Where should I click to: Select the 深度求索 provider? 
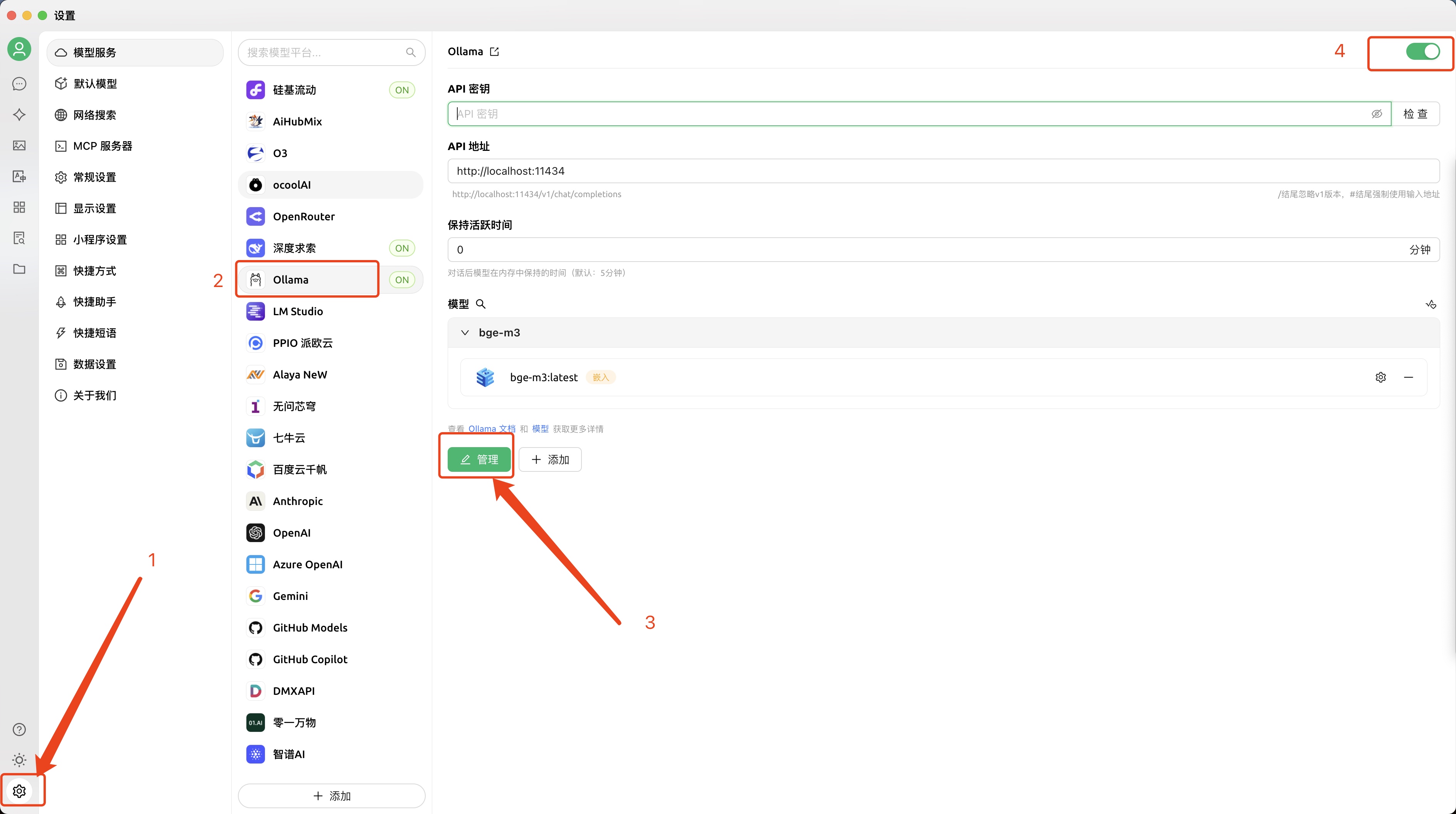331,248
